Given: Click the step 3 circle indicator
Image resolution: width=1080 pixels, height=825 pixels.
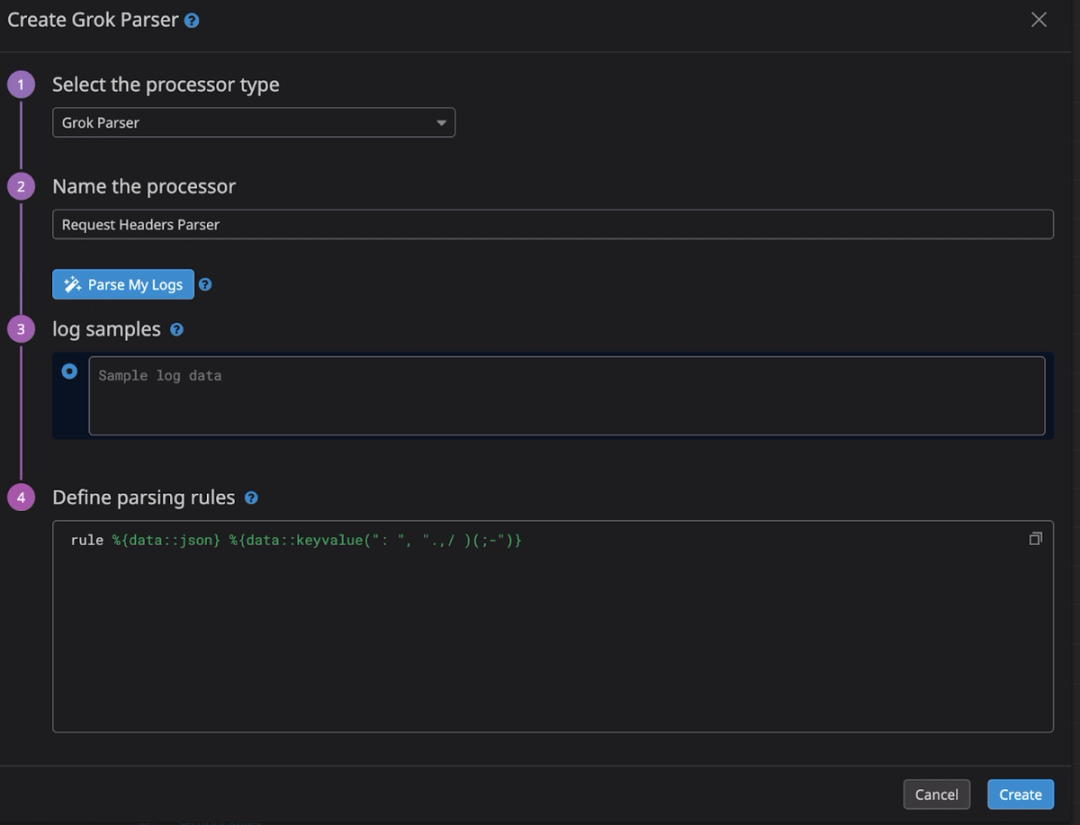Looking at the screenshot, I should coord(21,329).
